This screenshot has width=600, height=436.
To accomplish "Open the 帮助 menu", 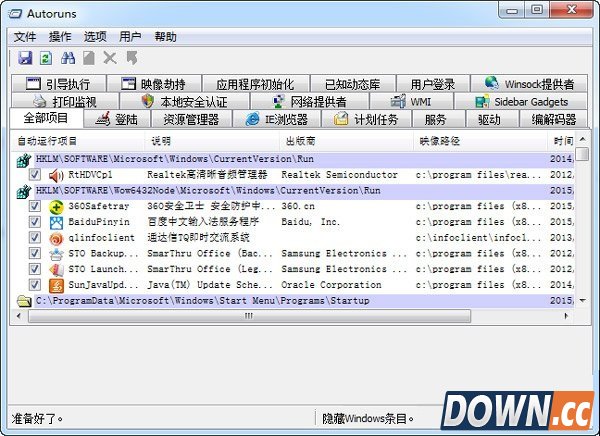I will 166,37.
